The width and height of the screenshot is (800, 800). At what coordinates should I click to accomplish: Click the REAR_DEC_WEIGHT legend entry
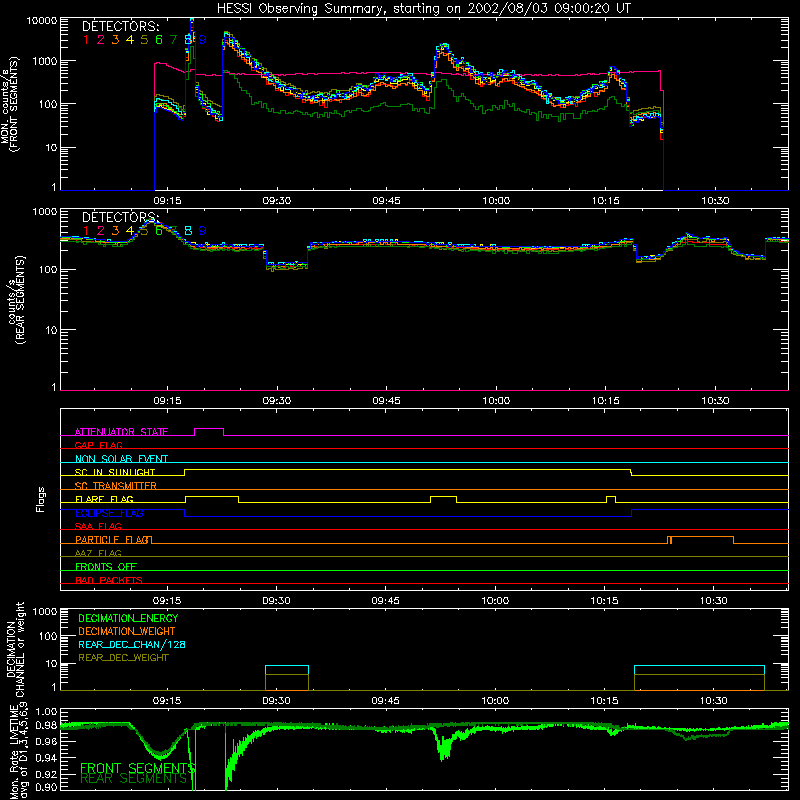123,658
